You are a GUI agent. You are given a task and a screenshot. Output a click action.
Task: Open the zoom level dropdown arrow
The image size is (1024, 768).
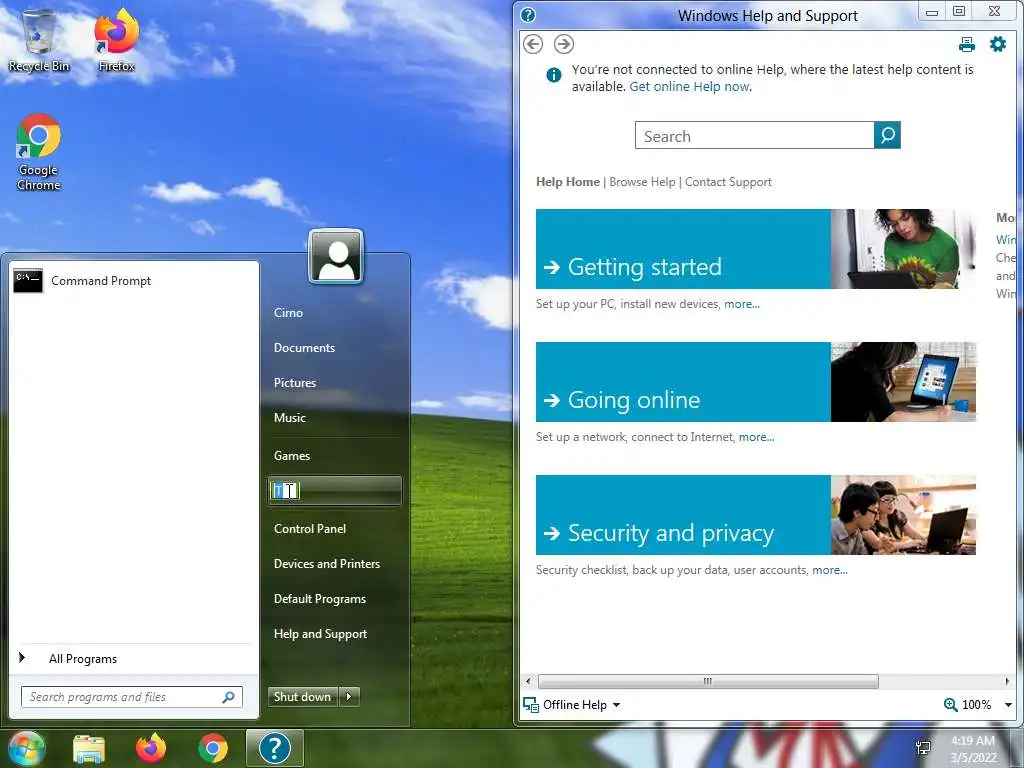1008,705
